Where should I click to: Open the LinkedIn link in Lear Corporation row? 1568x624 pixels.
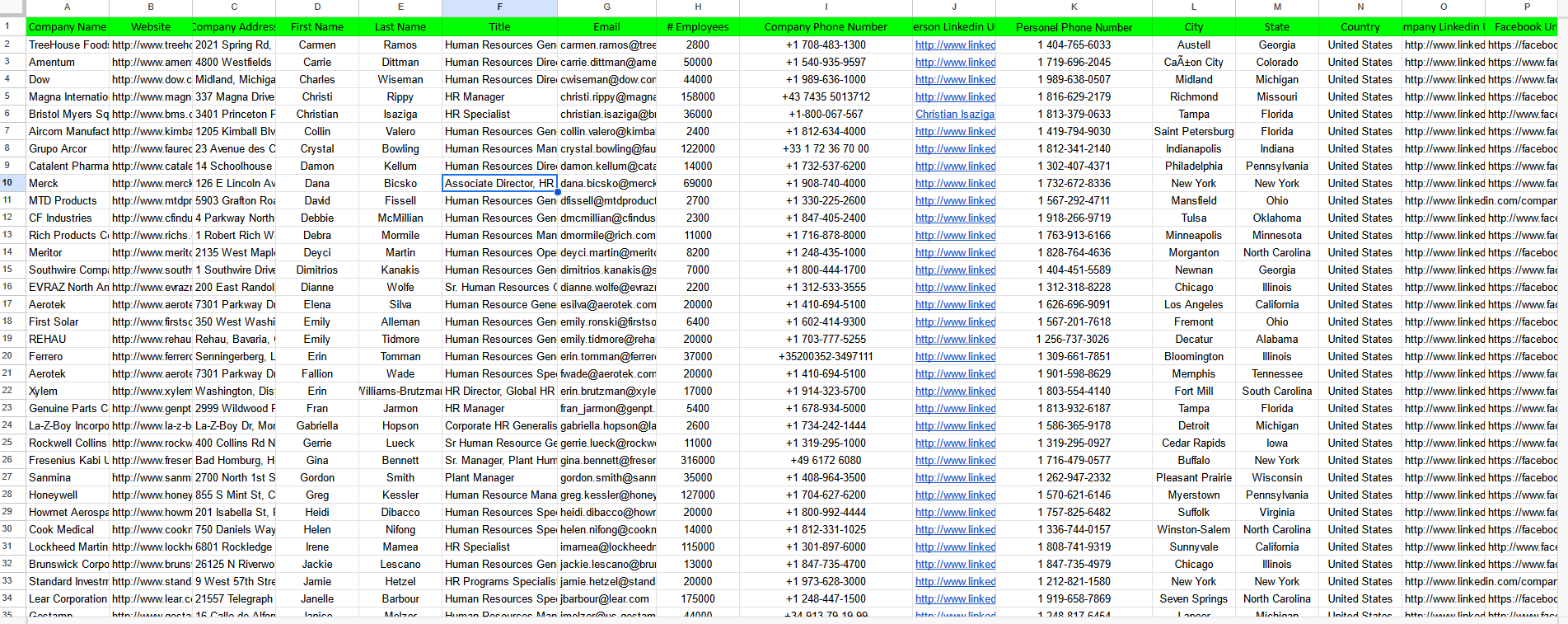pyautogui.click(x=955, y=599)
